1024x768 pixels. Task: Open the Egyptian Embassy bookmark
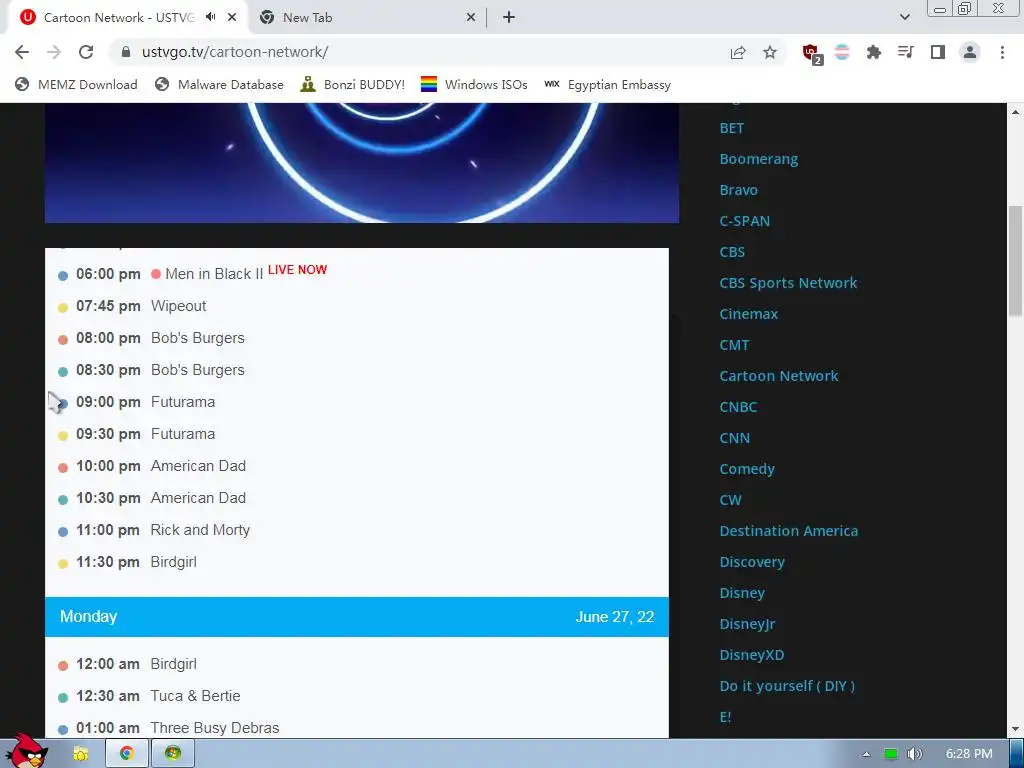coord(608,85)
